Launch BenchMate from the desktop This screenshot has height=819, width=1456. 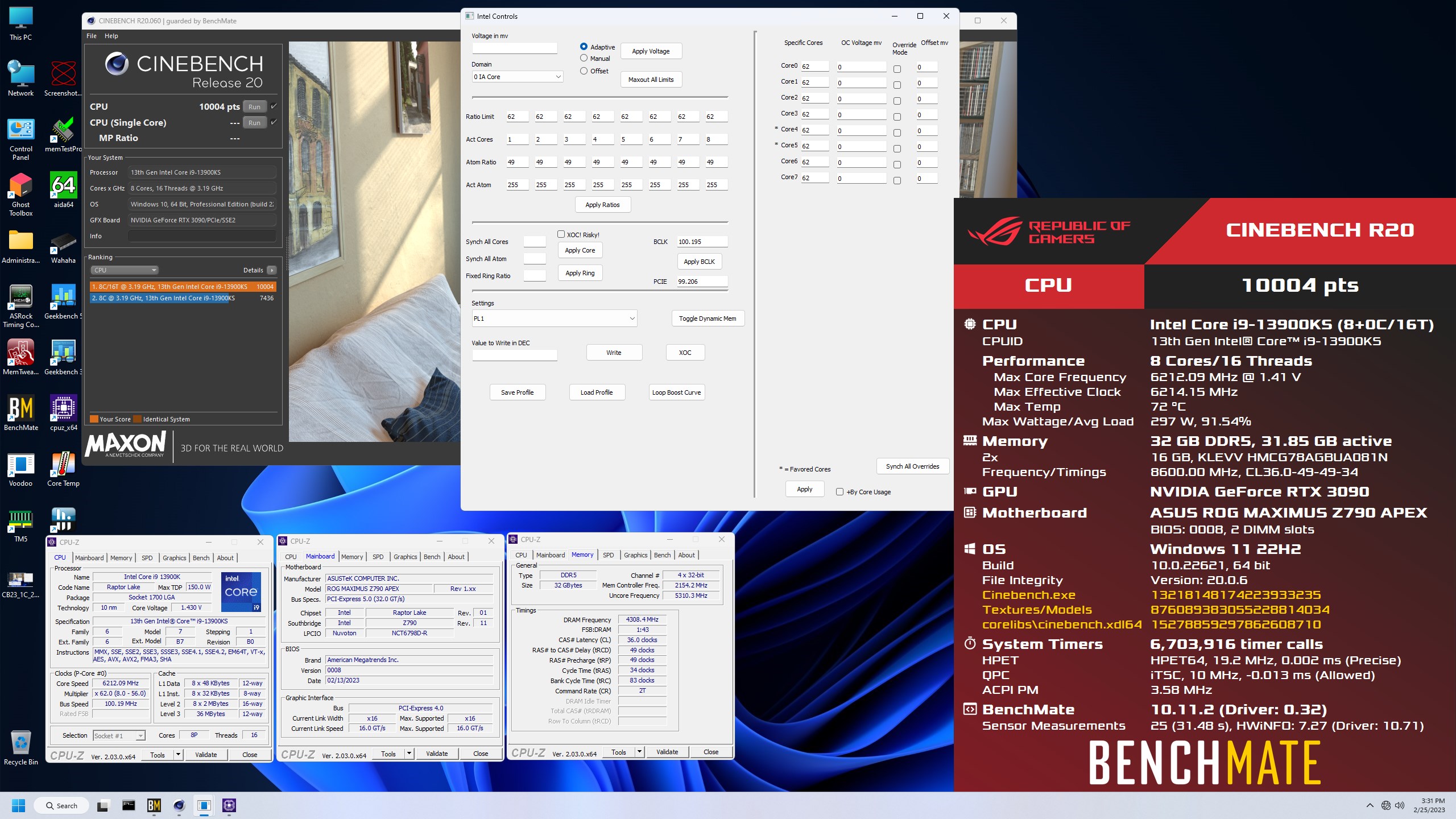tap(20, 413)
